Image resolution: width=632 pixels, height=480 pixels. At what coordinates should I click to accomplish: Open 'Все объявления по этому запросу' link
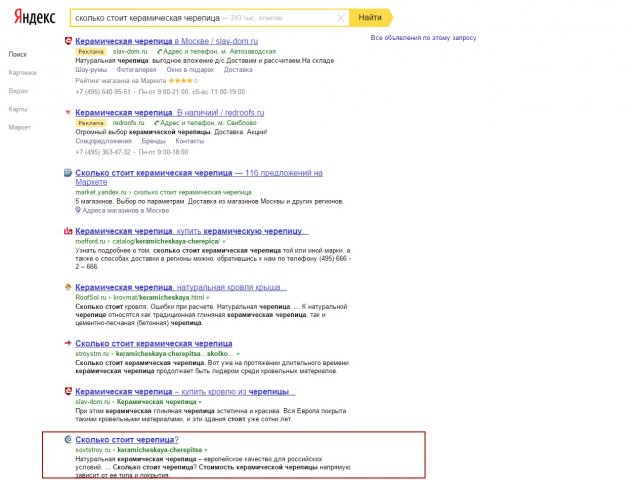tap(423, 37)
